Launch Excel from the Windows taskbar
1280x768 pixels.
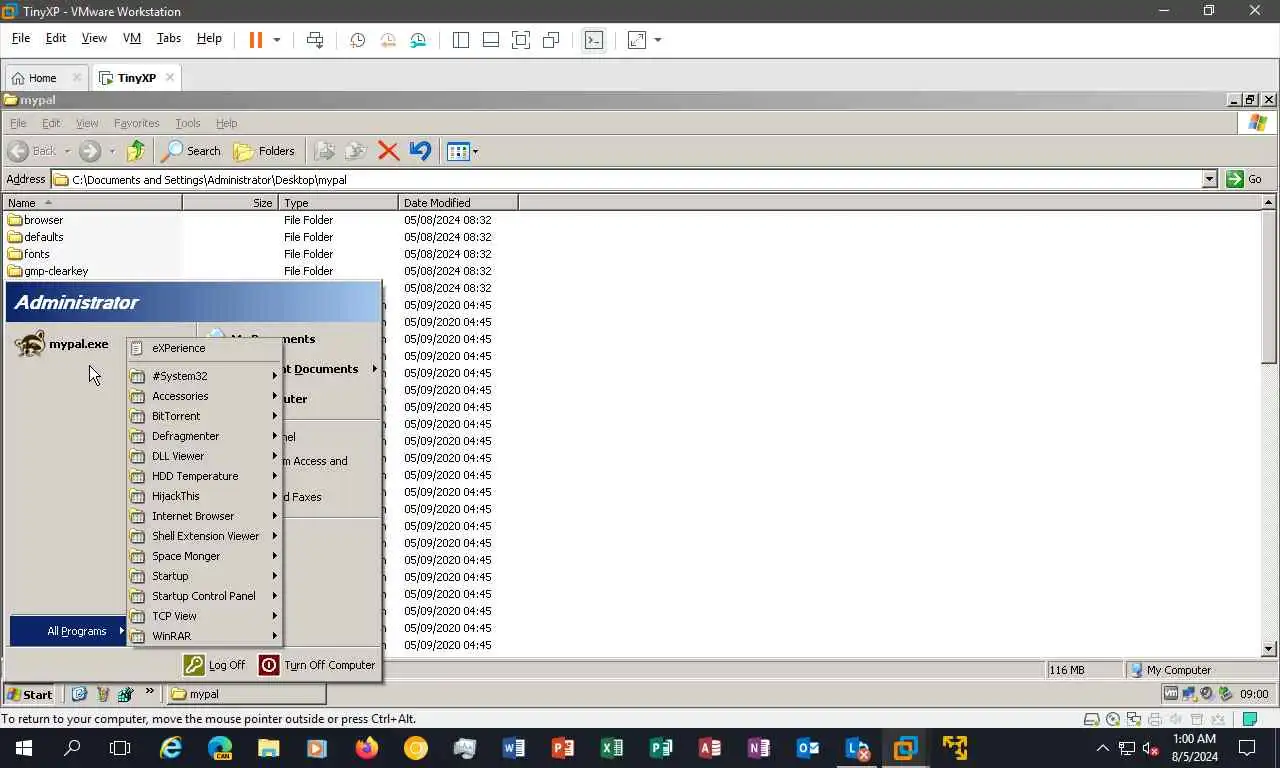[x=612, y=747]
